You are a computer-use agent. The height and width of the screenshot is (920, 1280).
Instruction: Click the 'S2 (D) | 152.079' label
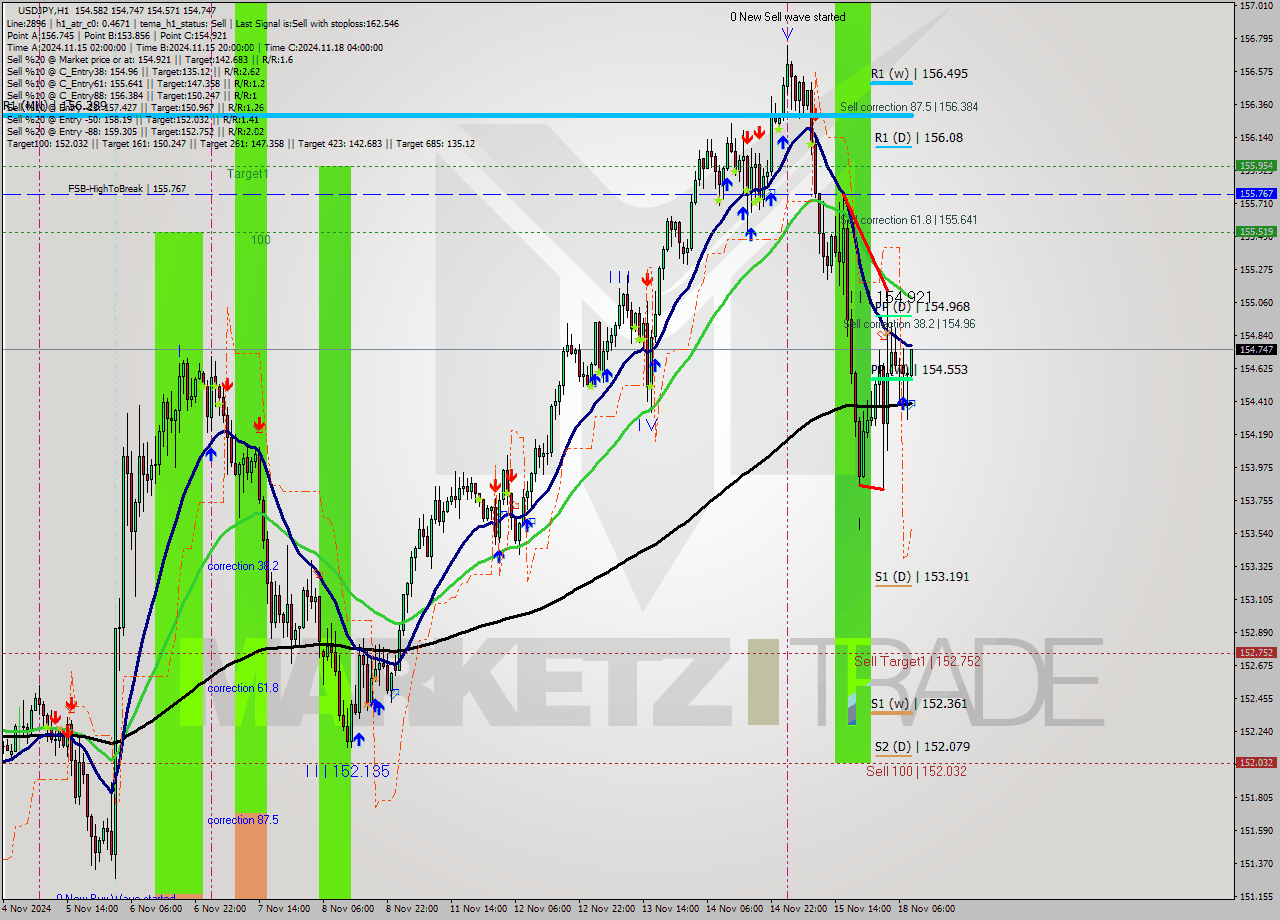coord(921,747)
